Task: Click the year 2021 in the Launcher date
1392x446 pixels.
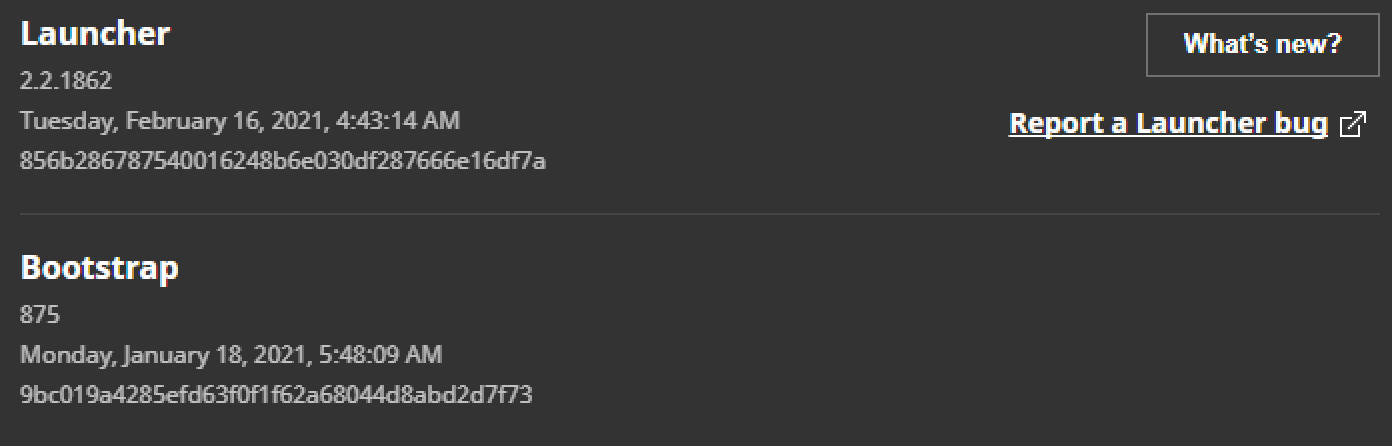Action: click(x=292, y=121)
